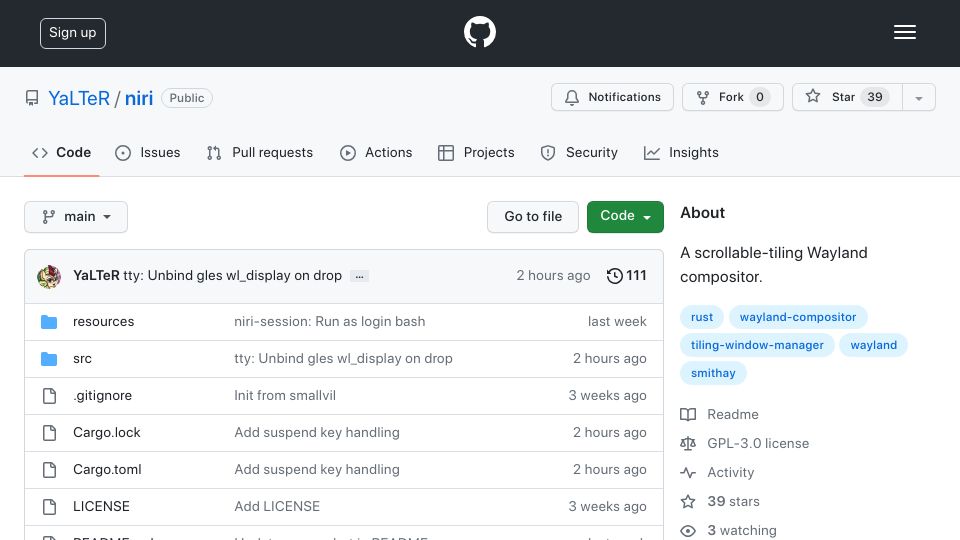Click the LICENSE file icon
Image resolution: width=960 pixels, height=540 pixels.
pos(50,507)
